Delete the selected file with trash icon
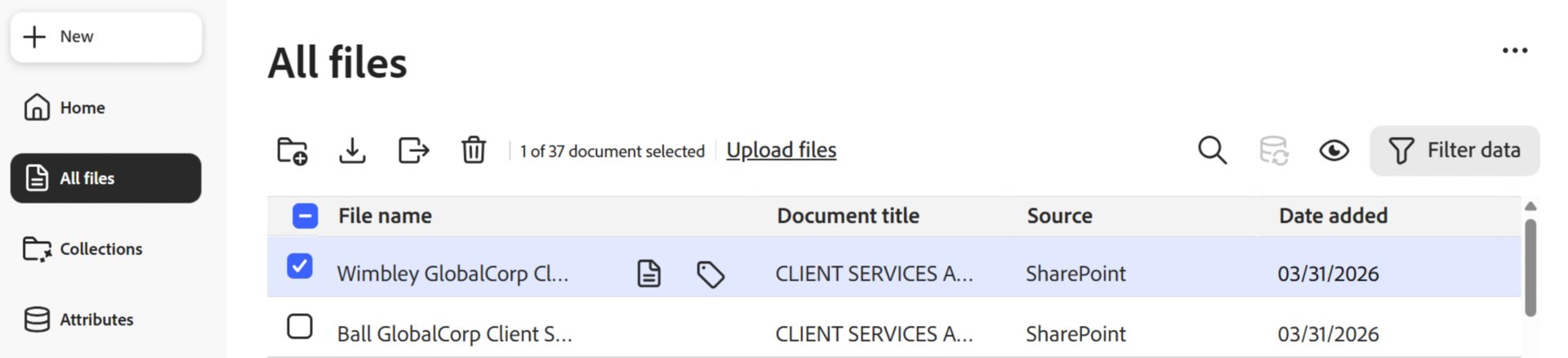 pos(474,151)
